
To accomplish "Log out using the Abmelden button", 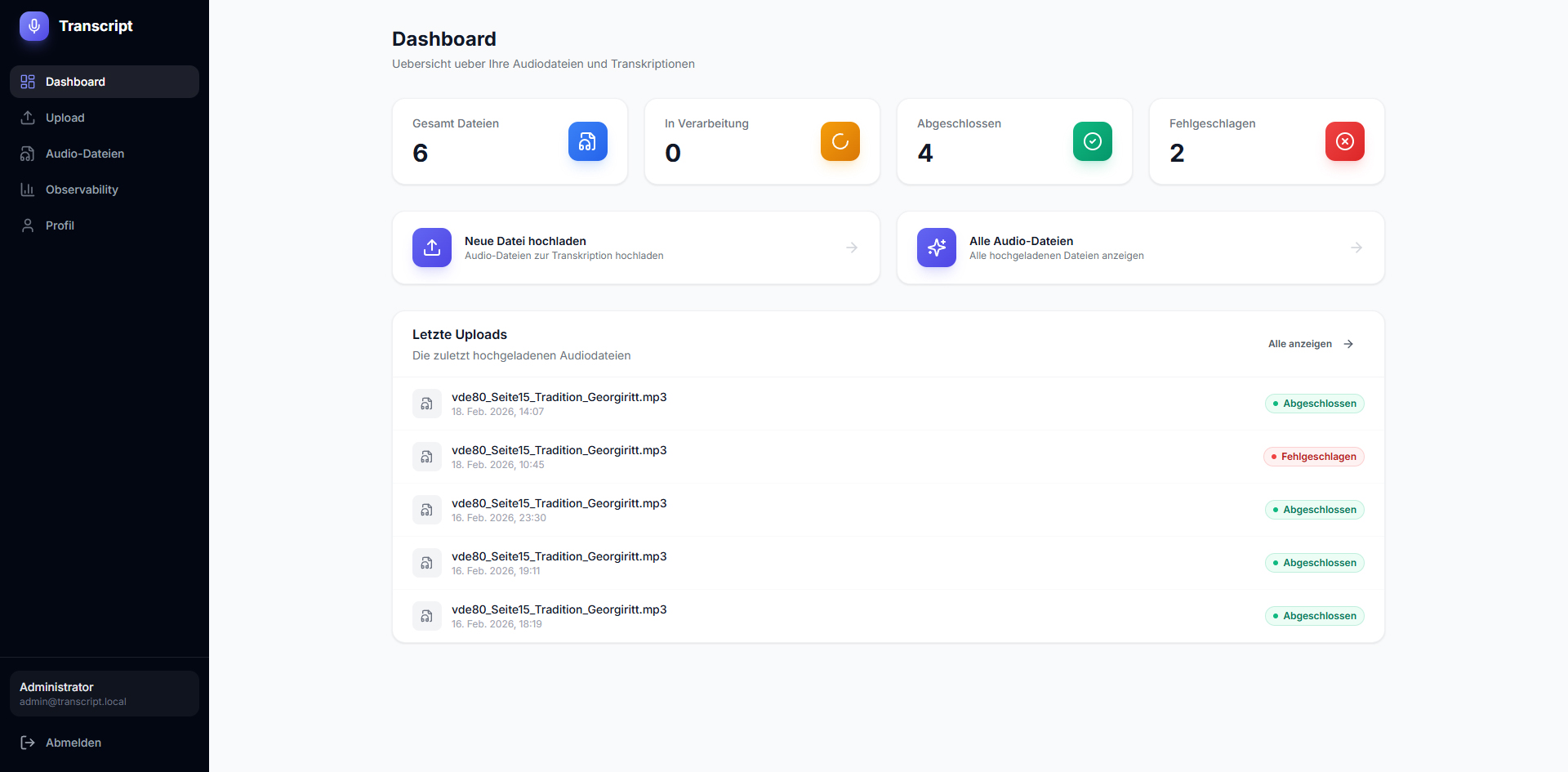I will click(x=73, y=743).
